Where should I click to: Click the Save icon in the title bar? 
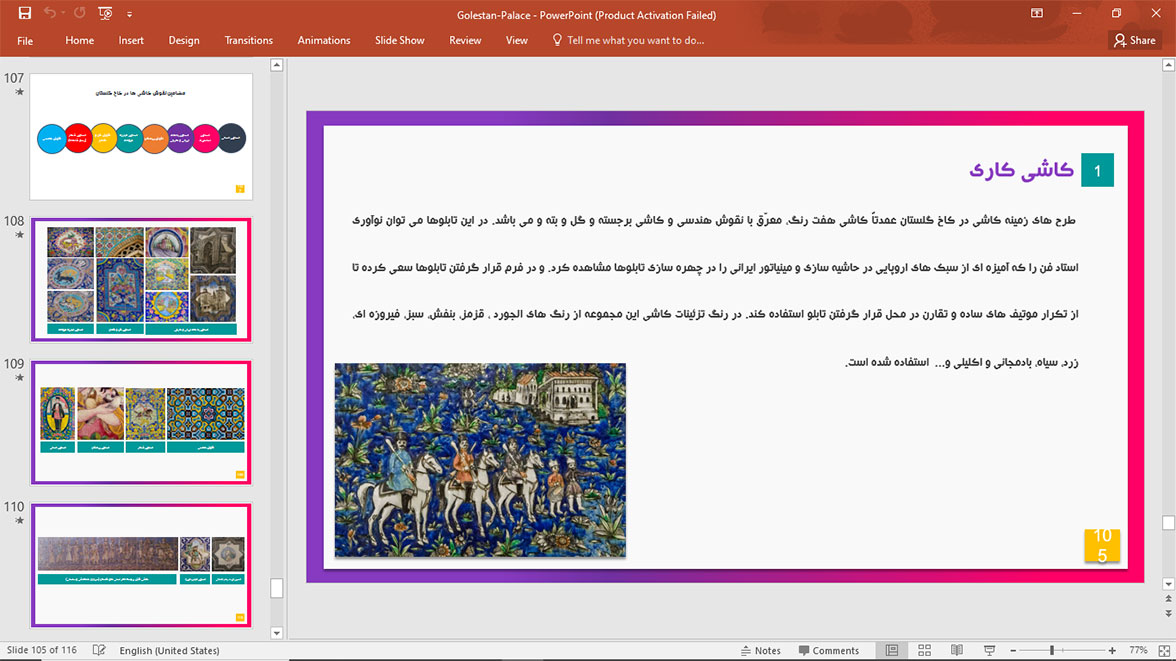click(x=25, y=13)
